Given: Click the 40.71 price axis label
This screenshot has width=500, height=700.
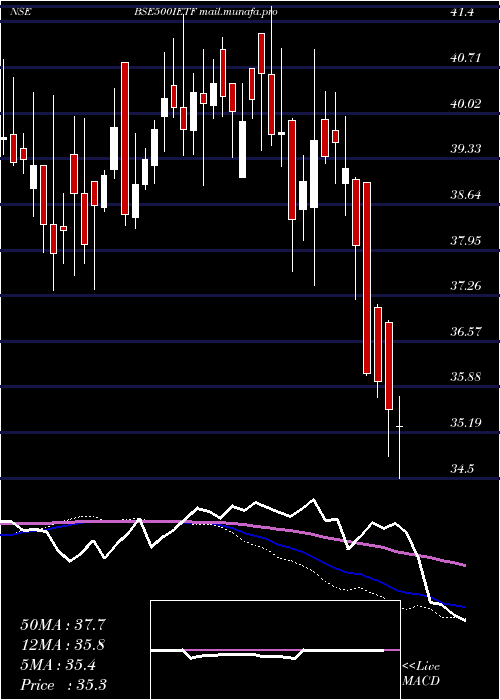Looking at the screenshot, I should tap(466, 58).
